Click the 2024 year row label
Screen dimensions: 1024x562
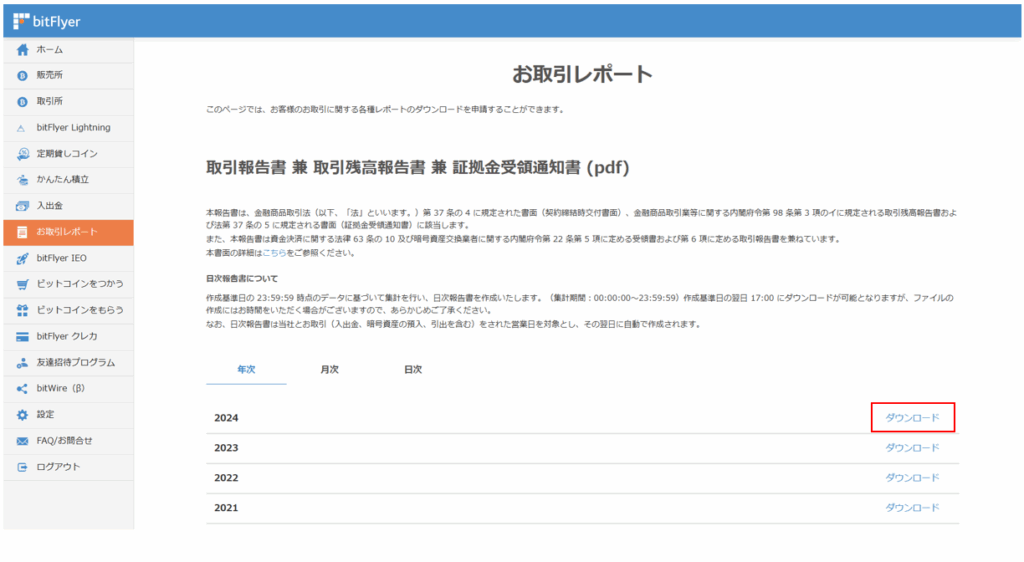(x=226, y=418)
